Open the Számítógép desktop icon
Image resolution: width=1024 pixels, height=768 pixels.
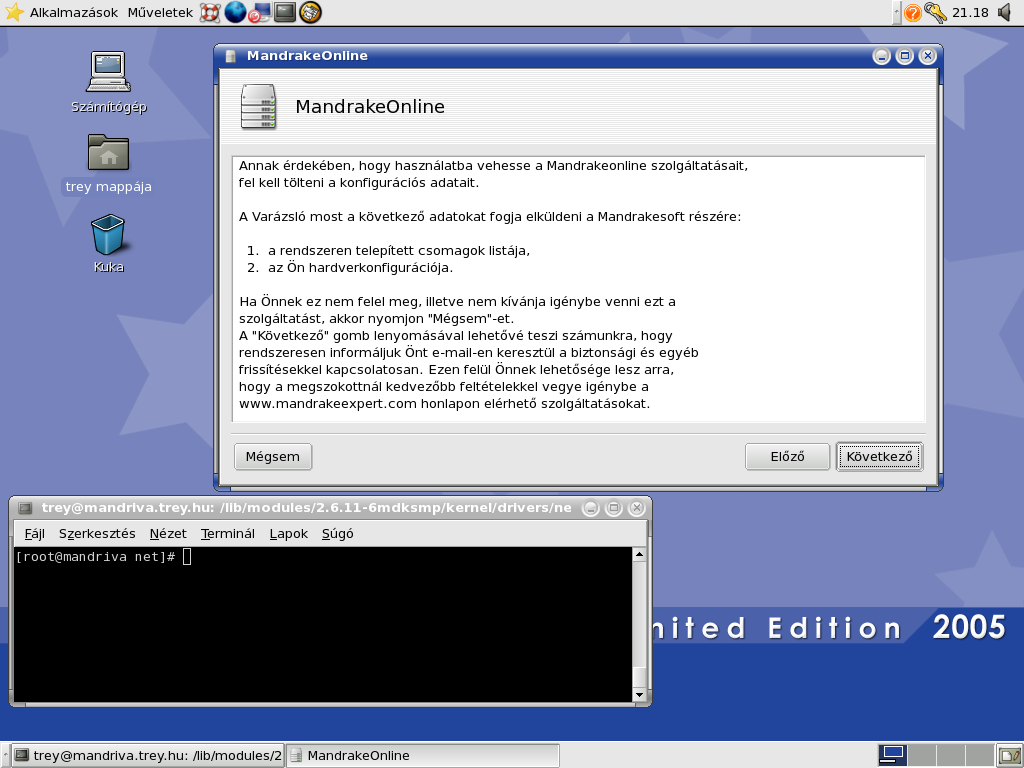pos(108,72)
